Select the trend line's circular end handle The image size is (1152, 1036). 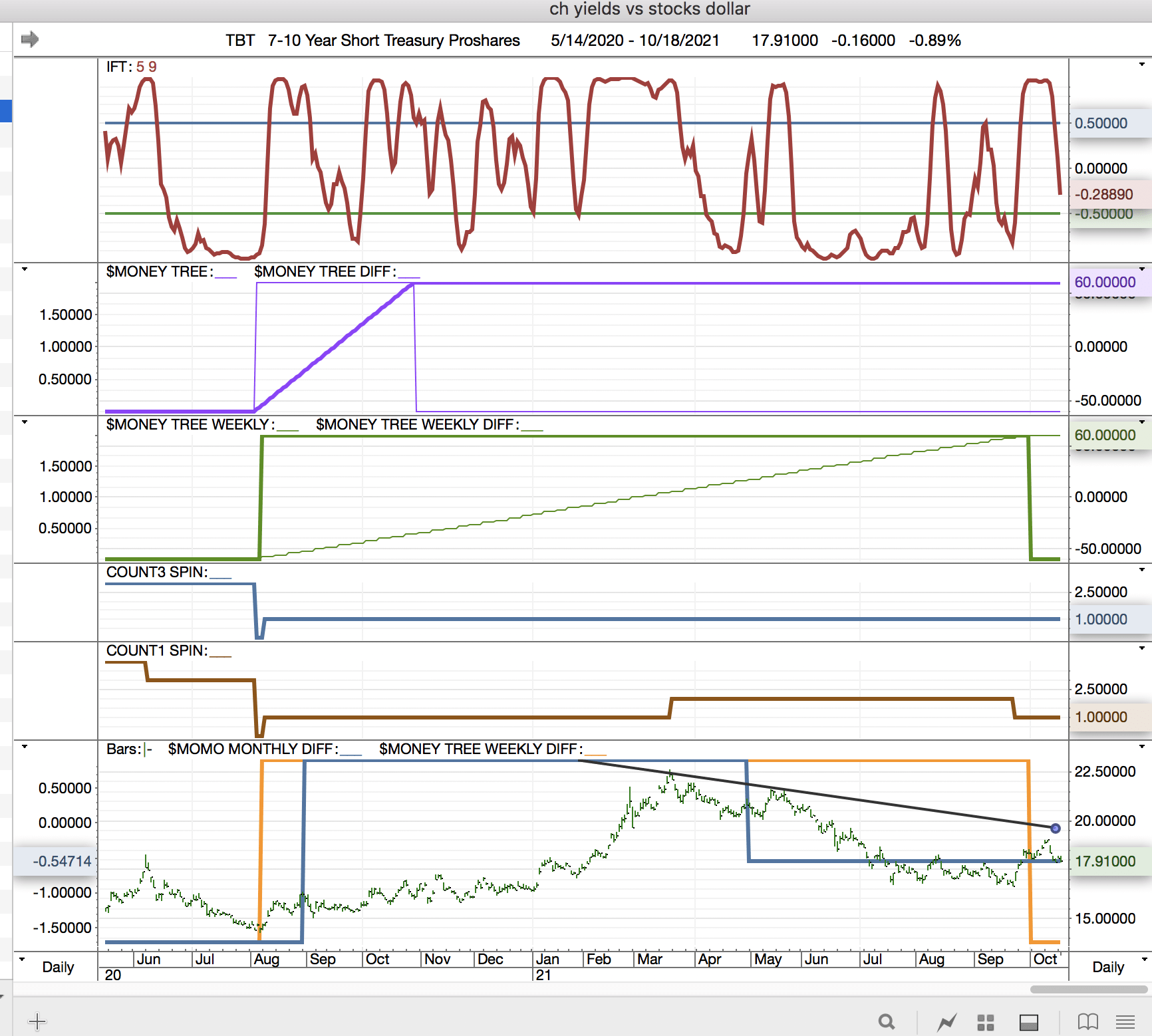pyautogui.click(x=1056, y=829)
